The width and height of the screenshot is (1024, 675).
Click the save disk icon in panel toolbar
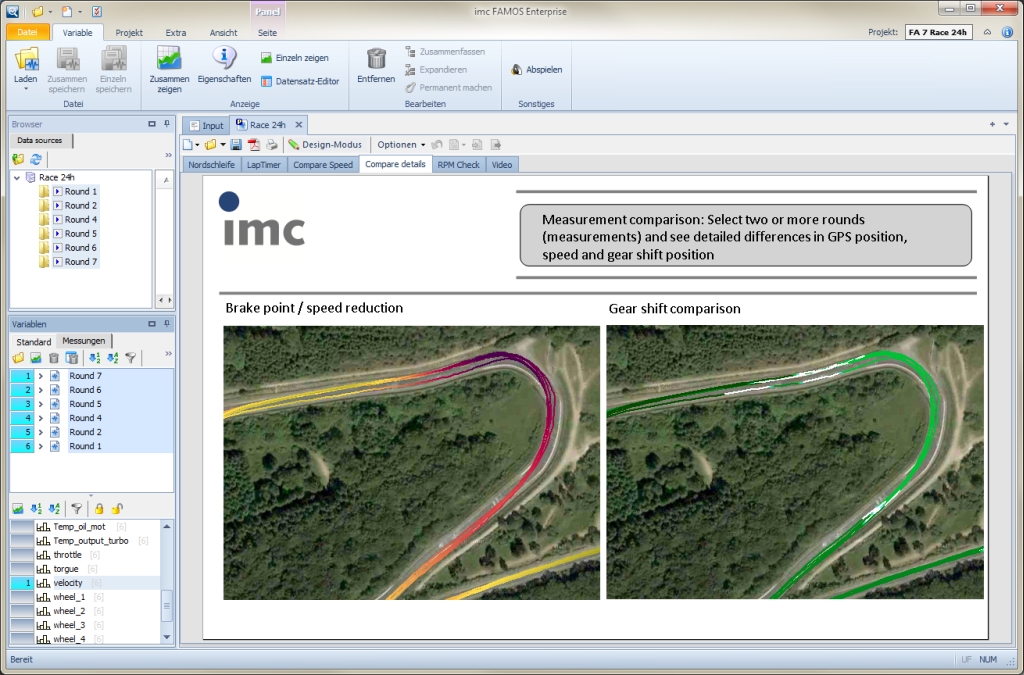[x=236, y=145]
